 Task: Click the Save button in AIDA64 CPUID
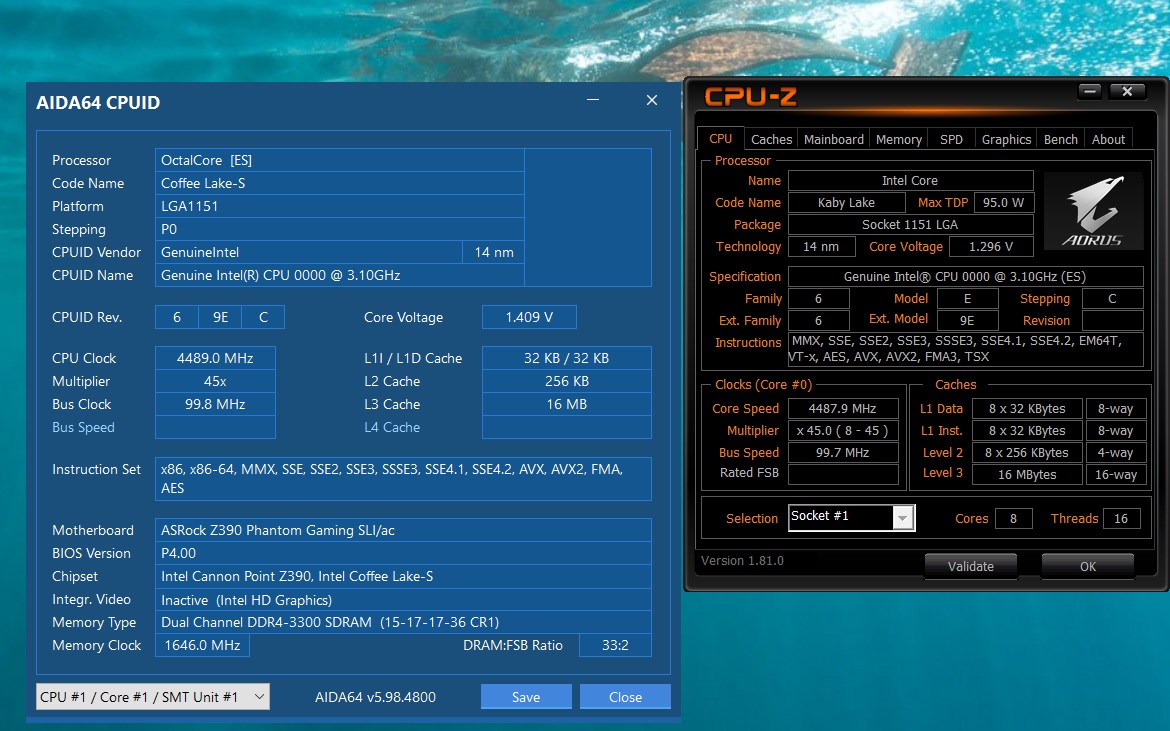click(526, 697)
